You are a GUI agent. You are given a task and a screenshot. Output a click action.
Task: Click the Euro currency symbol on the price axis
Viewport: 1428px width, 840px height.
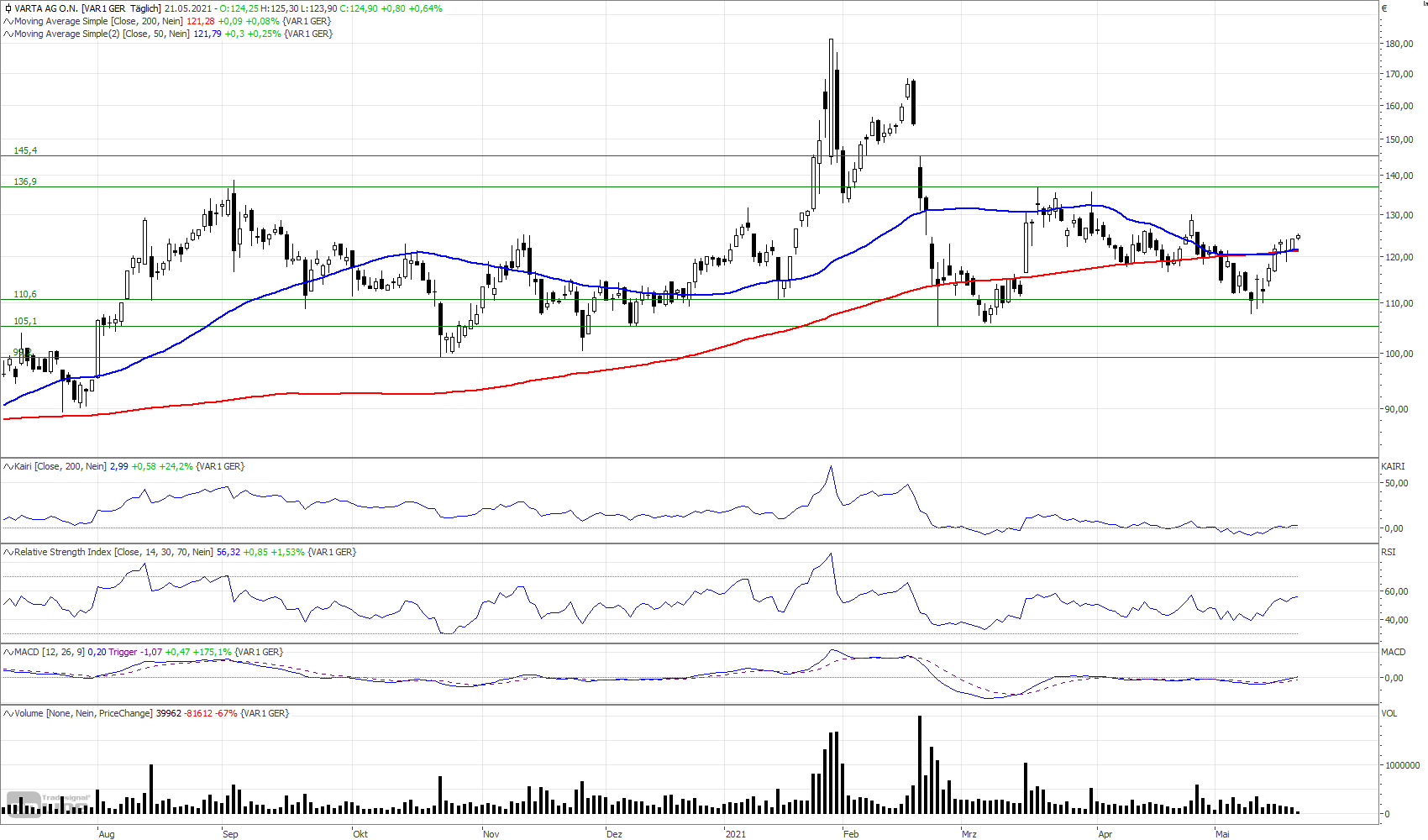[1385, 8]
